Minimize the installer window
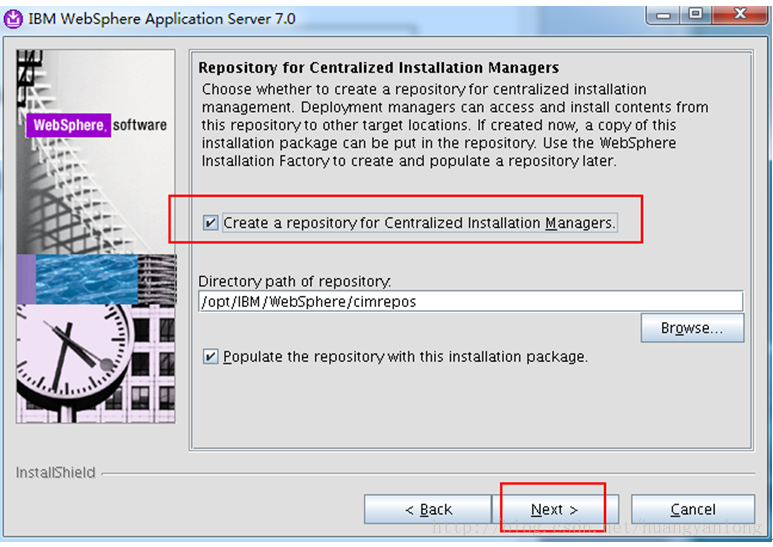The width and height of the screenshot is (773, 547). (x=664, y=14)
